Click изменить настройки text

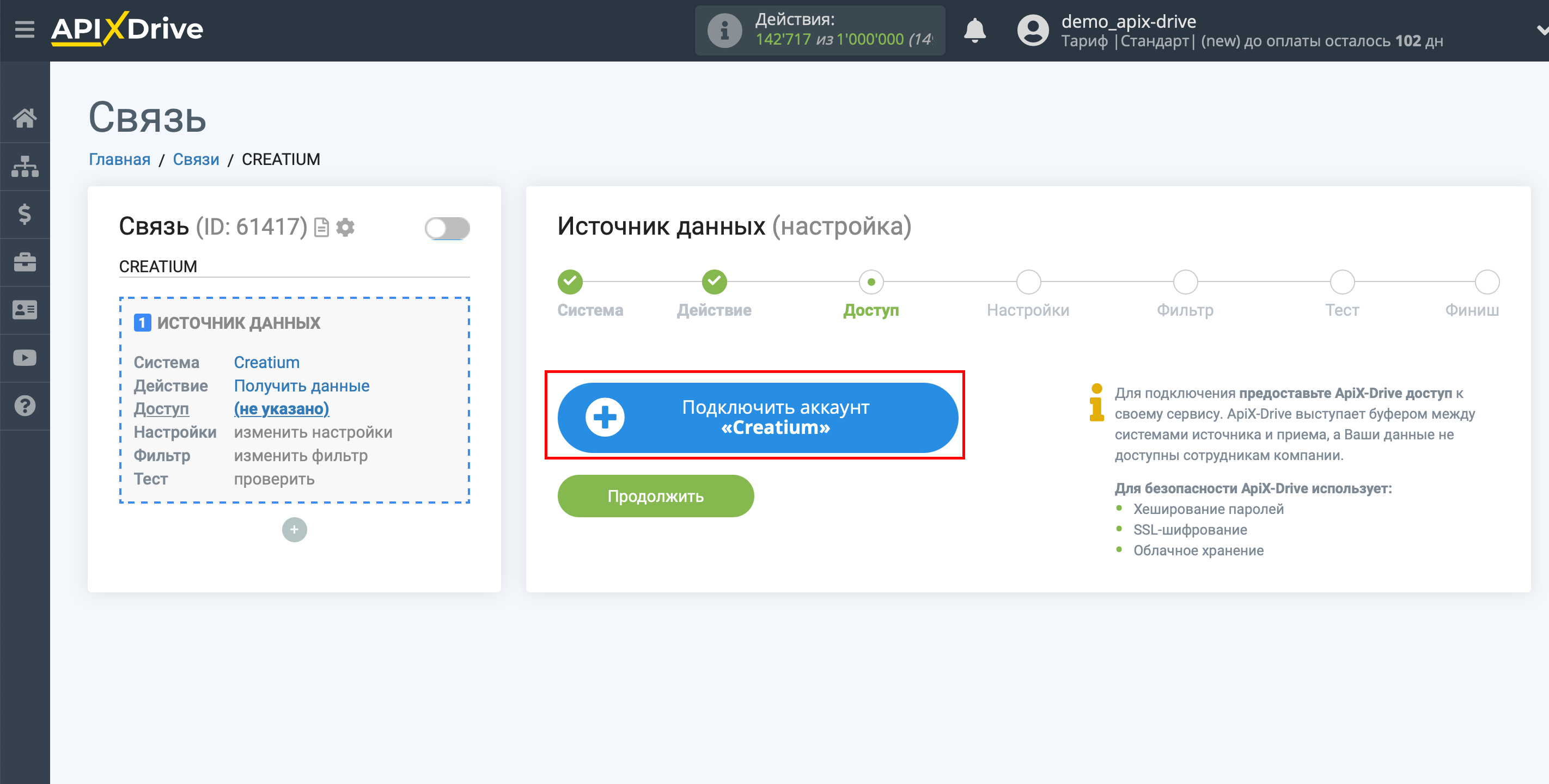[313, 432]
